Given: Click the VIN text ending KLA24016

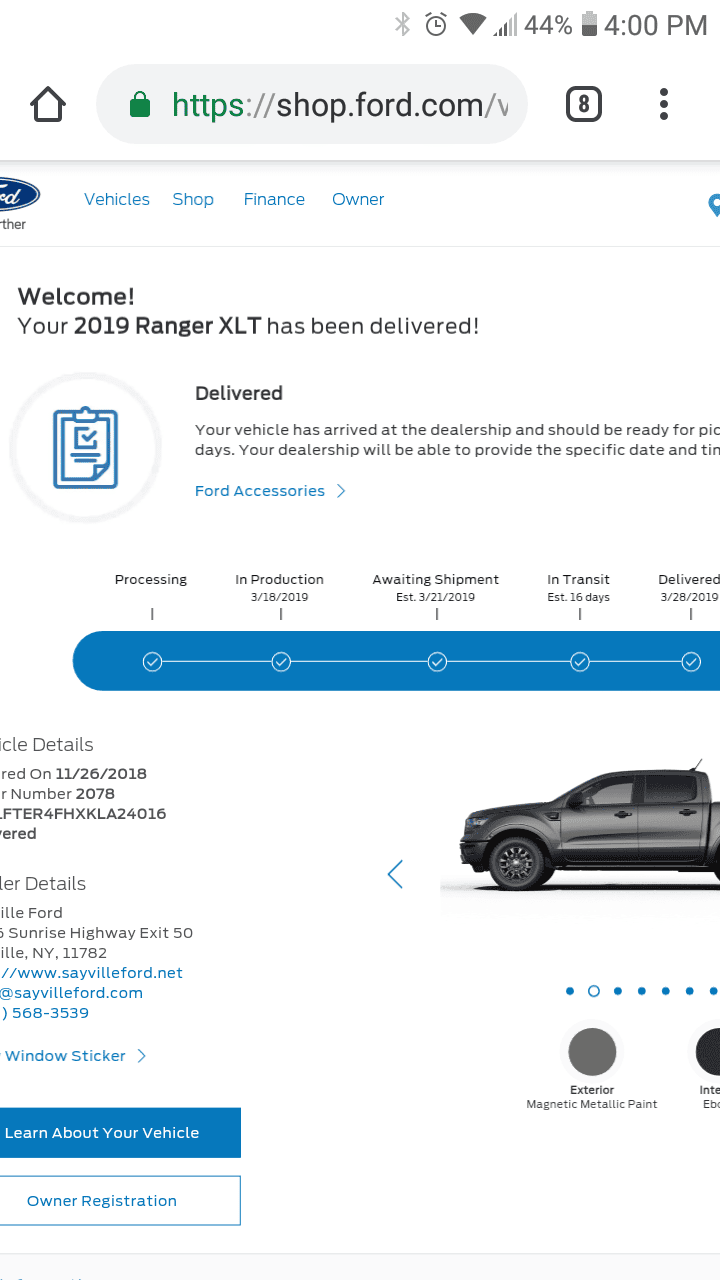Looking at the screenshot, I should click(83, 813).
